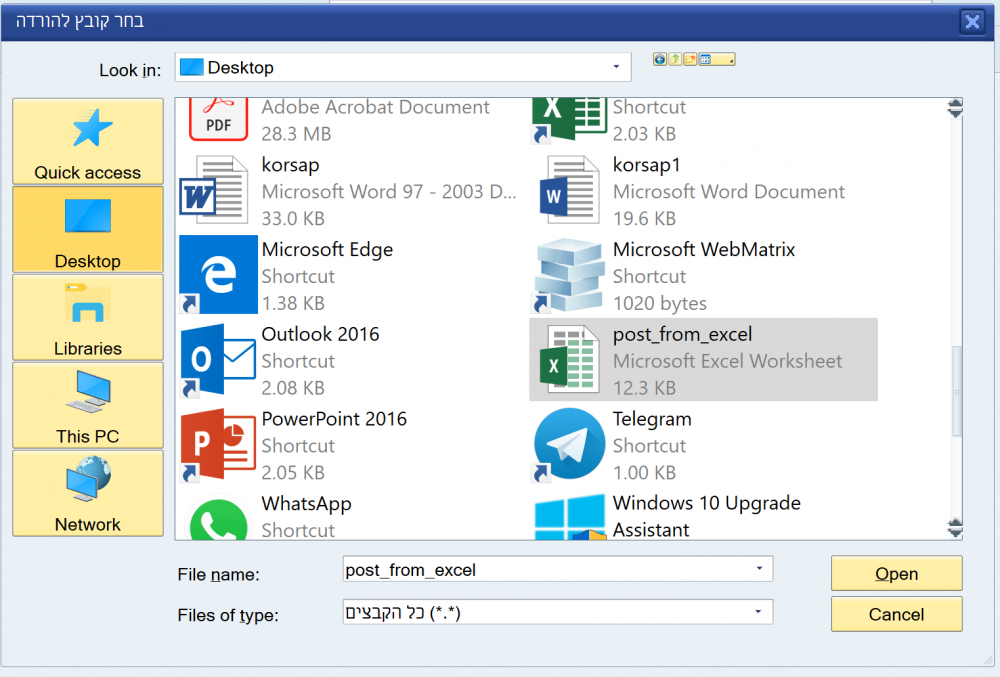Select the korsap Word 97-2003 document icon
The width and height of the screenshot is (1000, 677).
214,191
